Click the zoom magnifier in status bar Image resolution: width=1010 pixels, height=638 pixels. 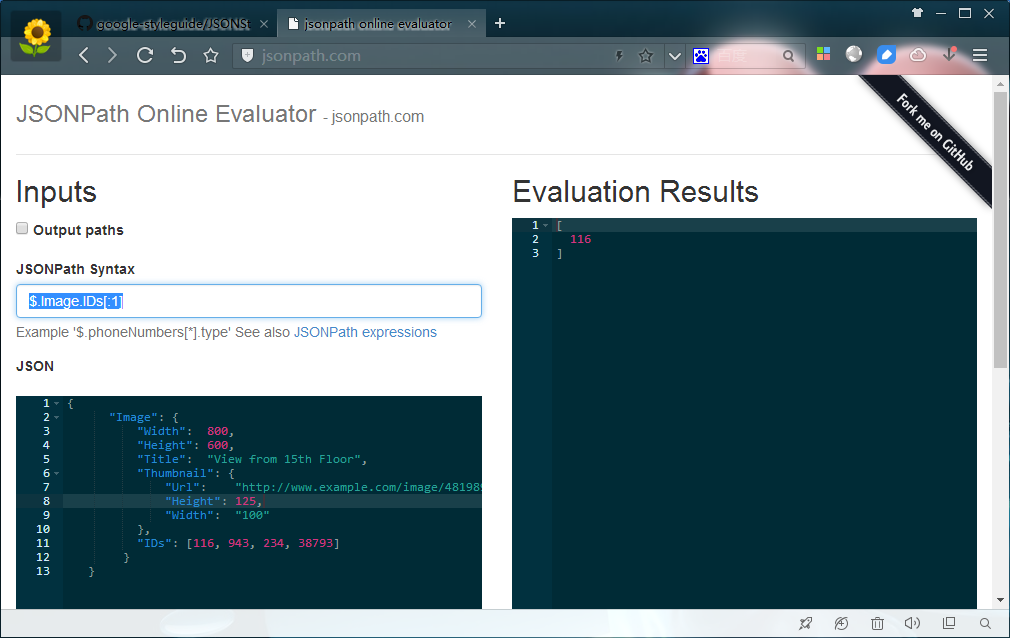985,623
